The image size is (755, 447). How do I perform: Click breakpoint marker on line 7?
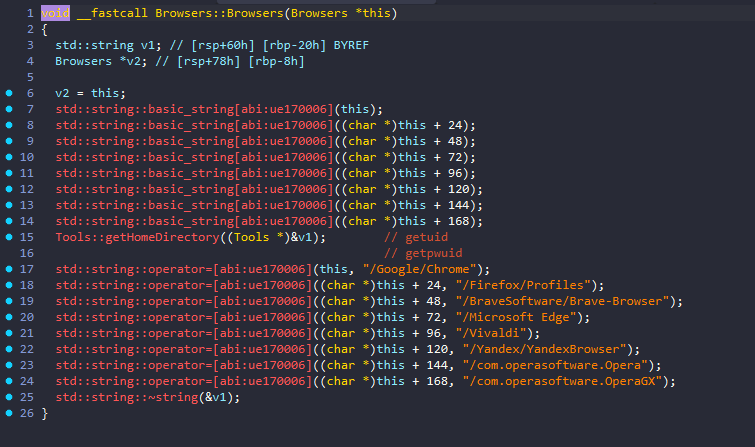click(9, 109)
